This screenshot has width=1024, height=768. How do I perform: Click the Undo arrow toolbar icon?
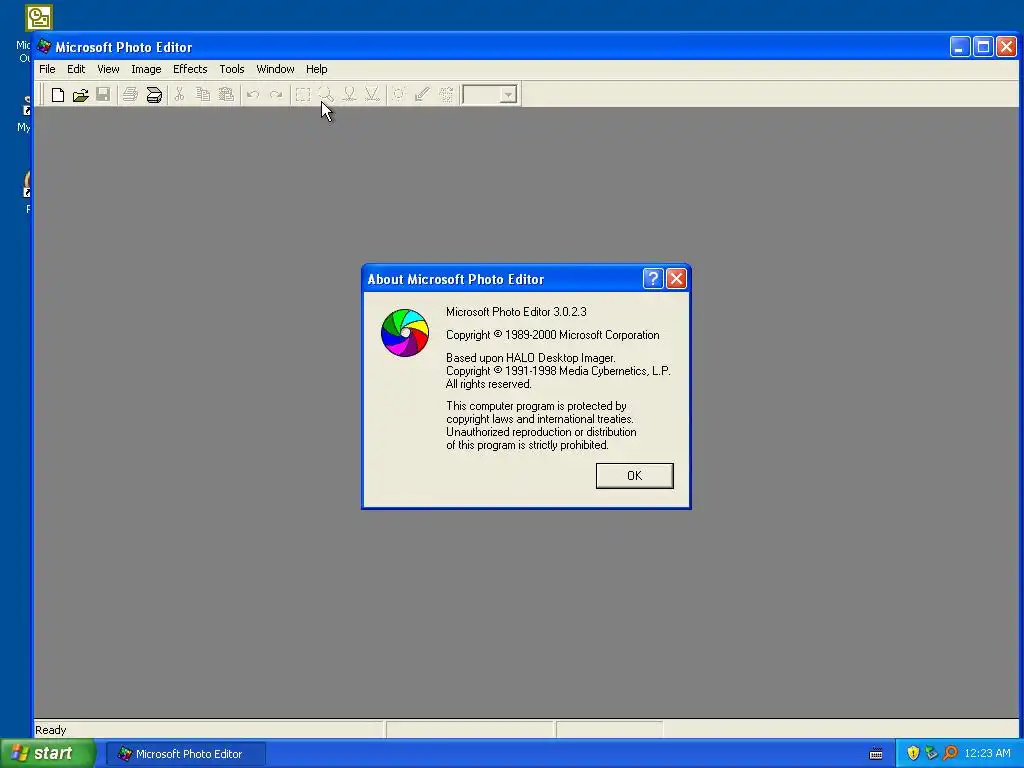tap(253, 95)
